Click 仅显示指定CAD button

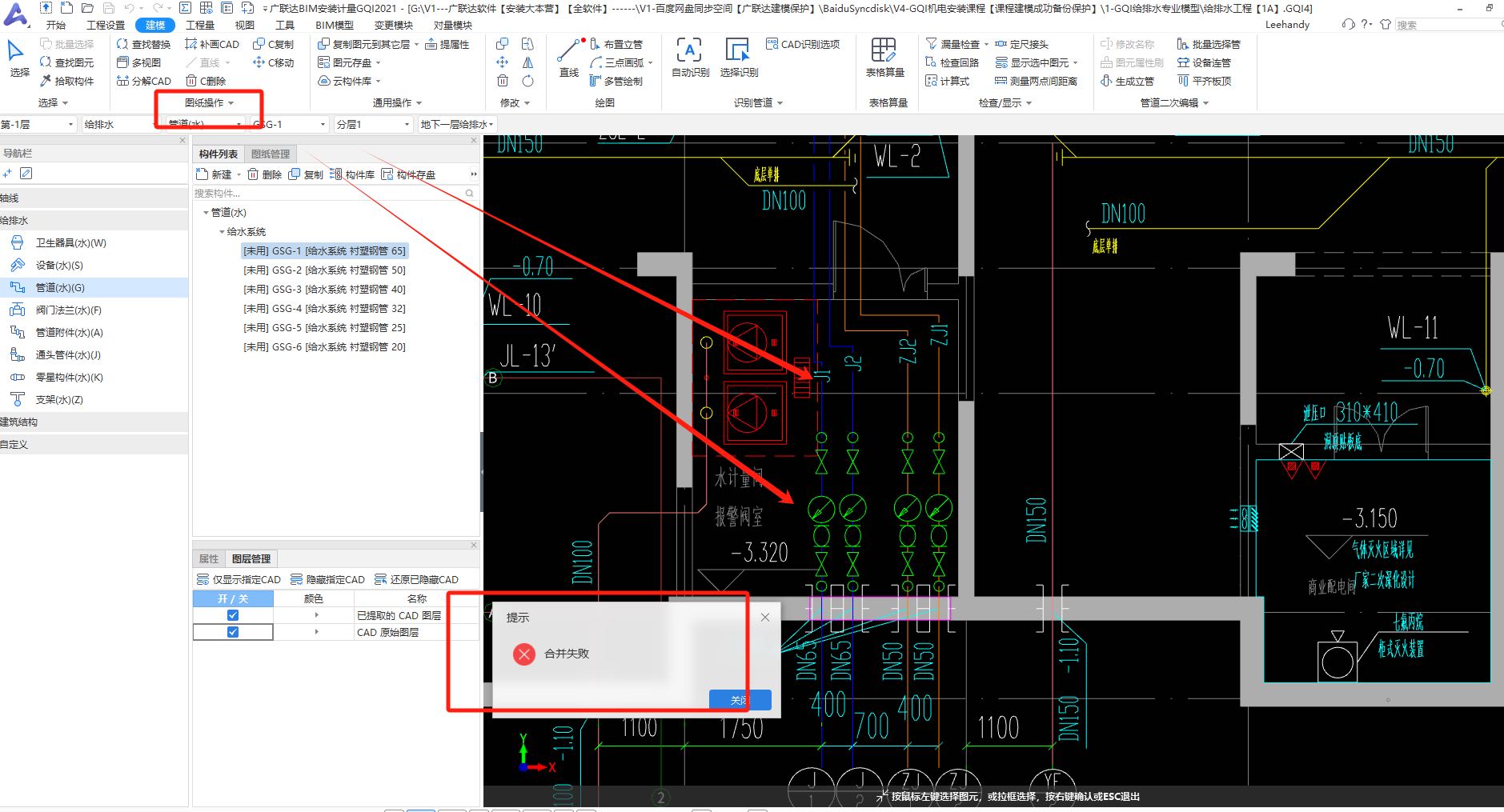[239, 579]
